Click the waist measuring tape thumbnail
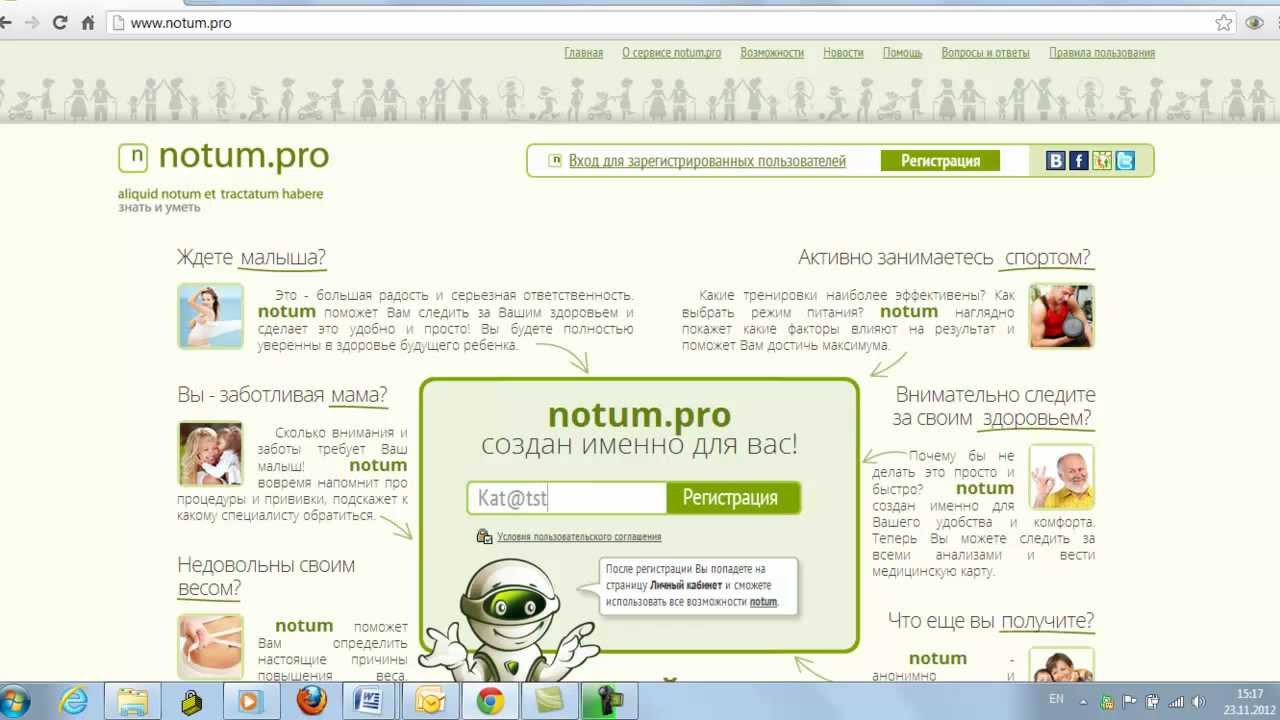Viewport: 1280px width, 720px height. (x=211, y=647)
